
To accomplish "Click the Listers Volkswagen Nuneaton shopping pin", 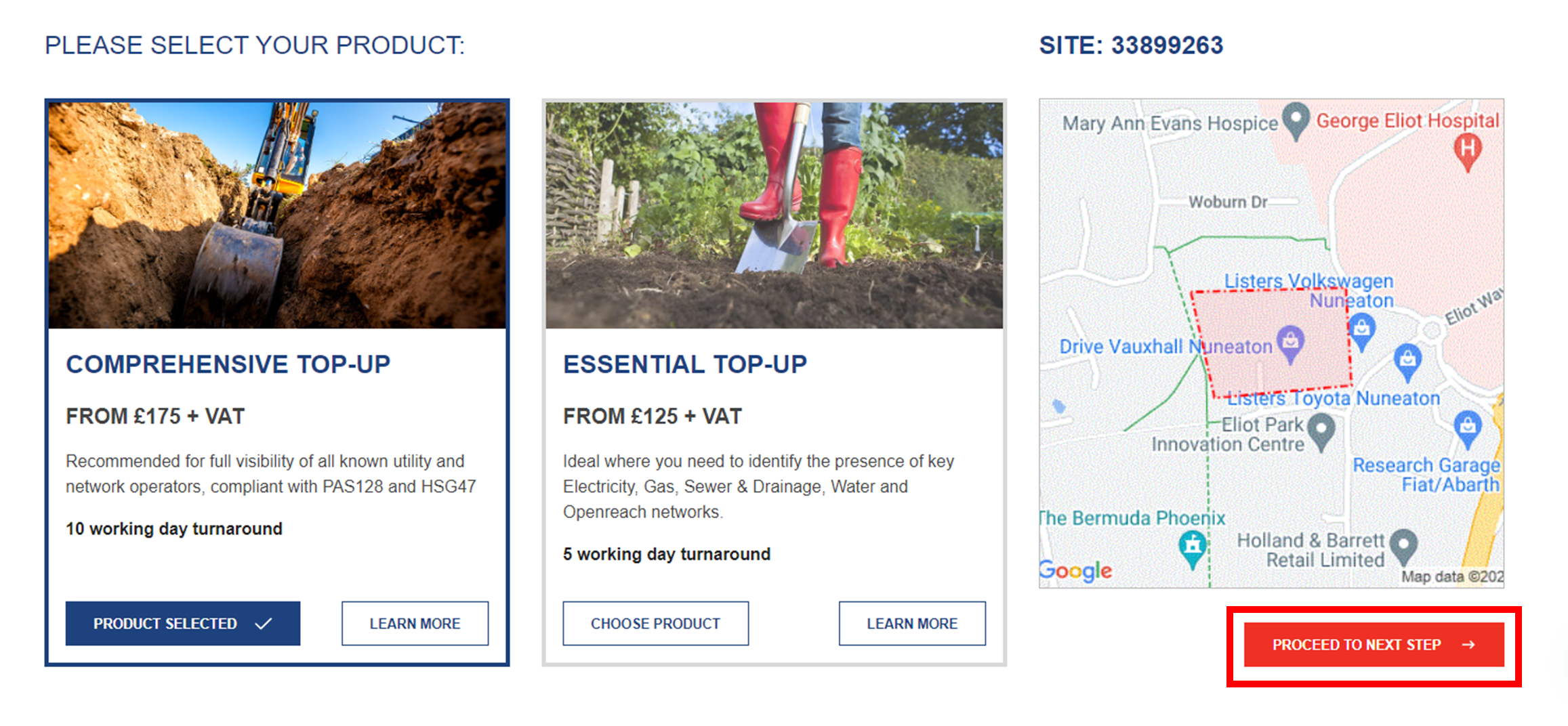I will (1362, 330).
